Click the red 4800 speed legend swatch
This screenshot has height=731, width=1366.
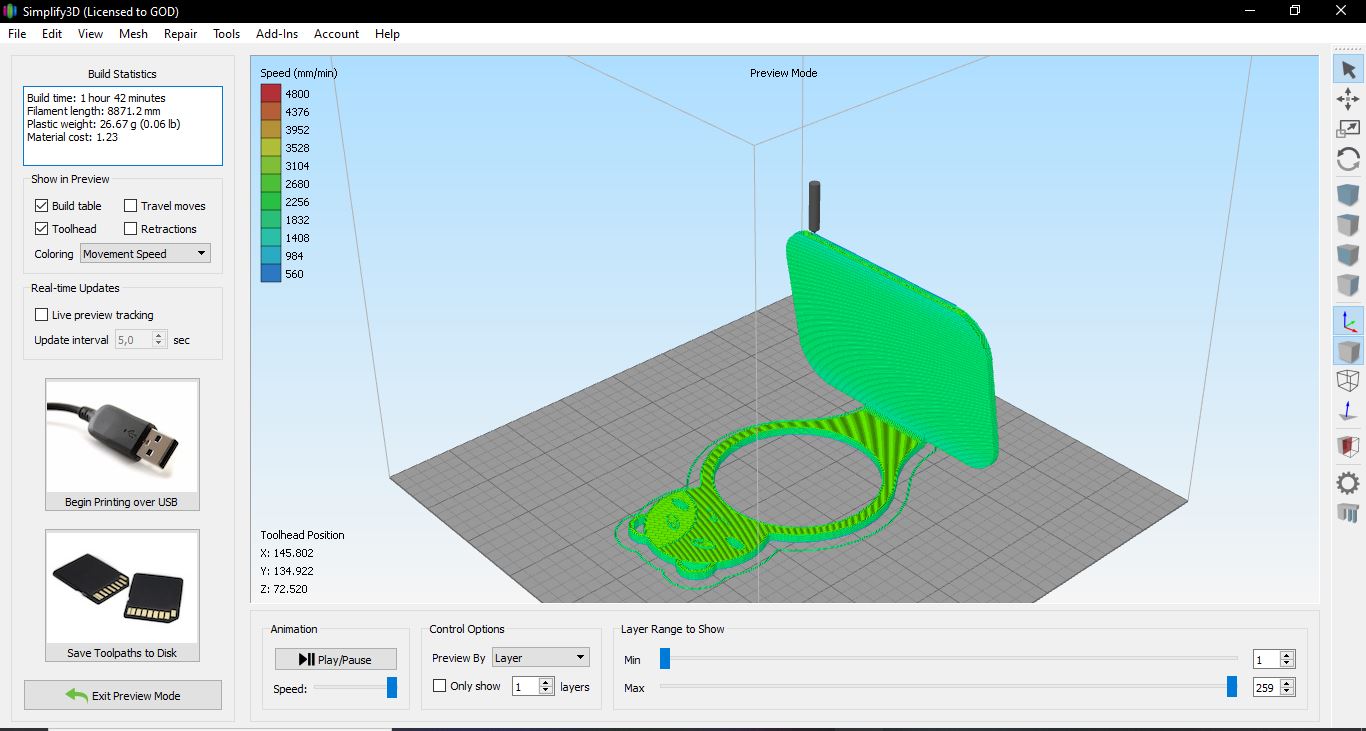tap(270, 93)
